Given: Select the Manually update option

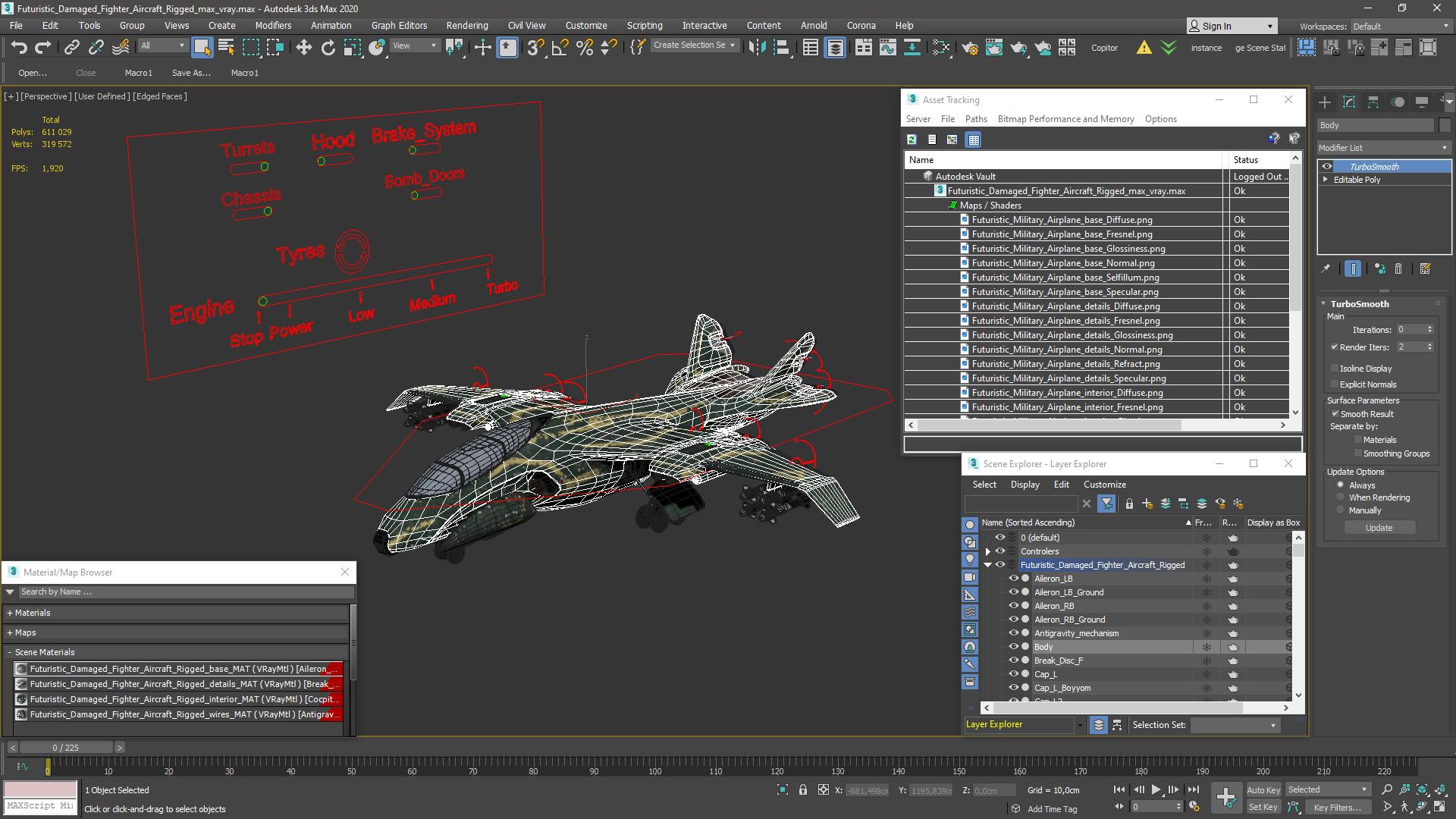Looking at the screenshot, I should pyautogui.click(x=1341, y=510).
